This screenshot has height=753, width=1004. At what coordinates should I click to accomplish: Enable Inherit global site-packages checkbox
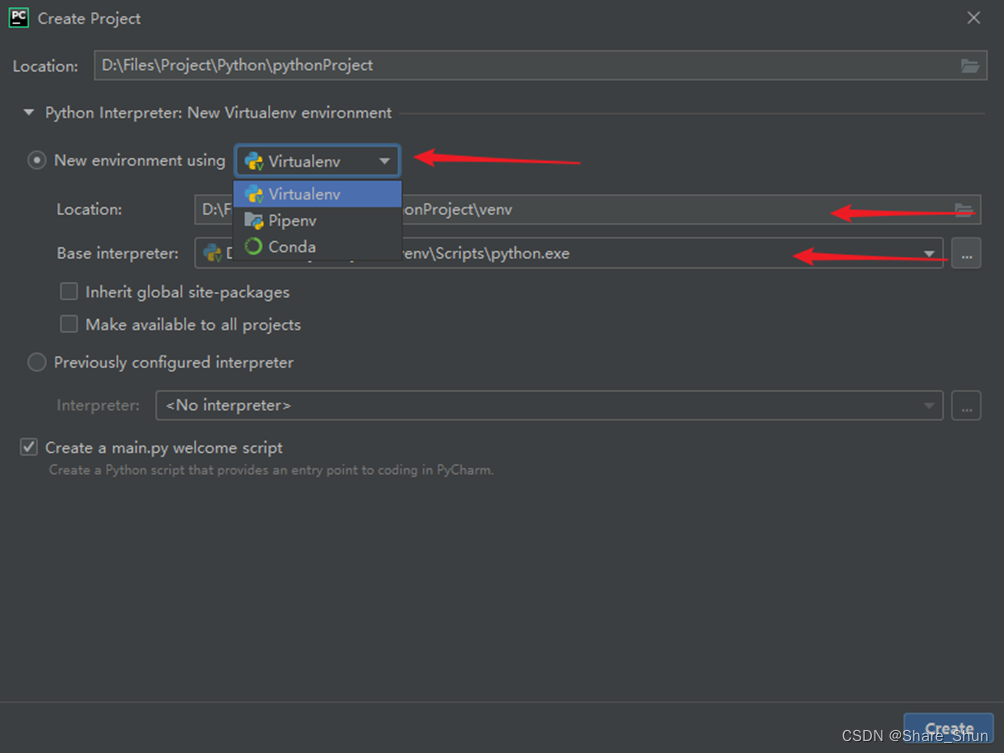[x=69, y=292]
